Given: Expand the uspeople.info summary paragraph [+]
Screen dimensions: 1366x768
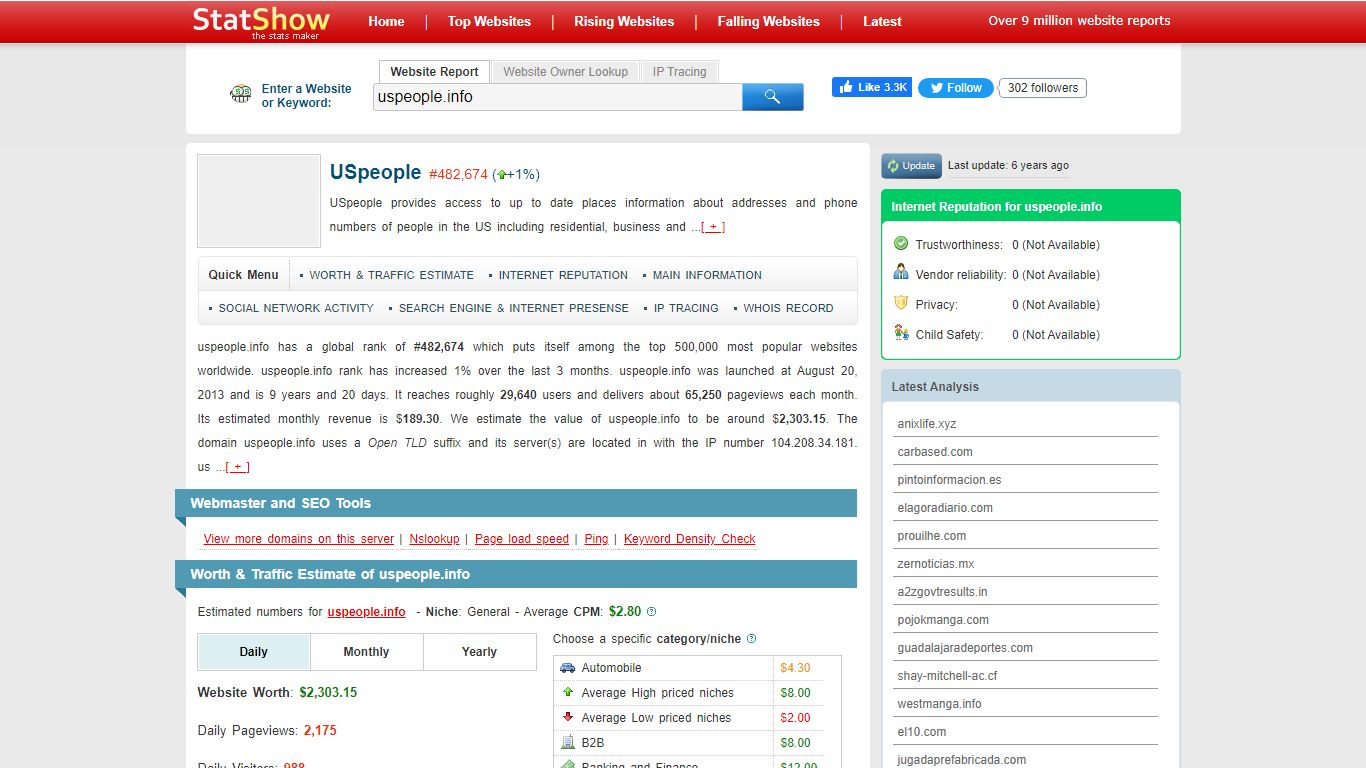Looking at the screenshot, I should coord(237,467).
